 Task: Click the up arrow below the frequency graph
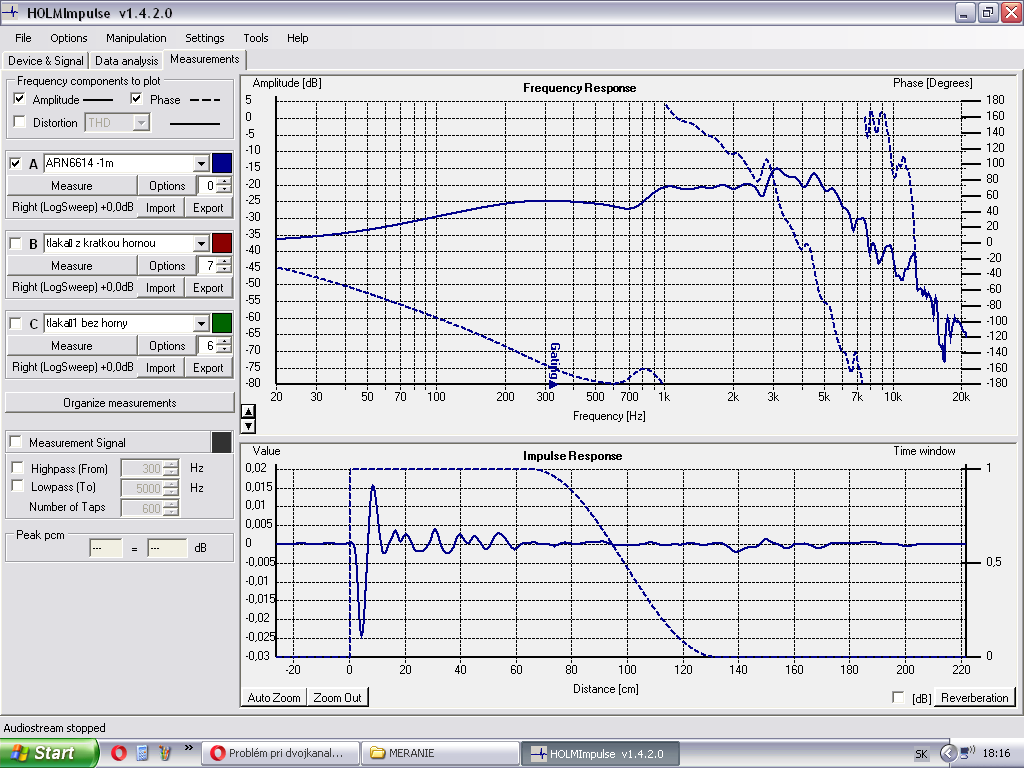(x=248, y=411)
